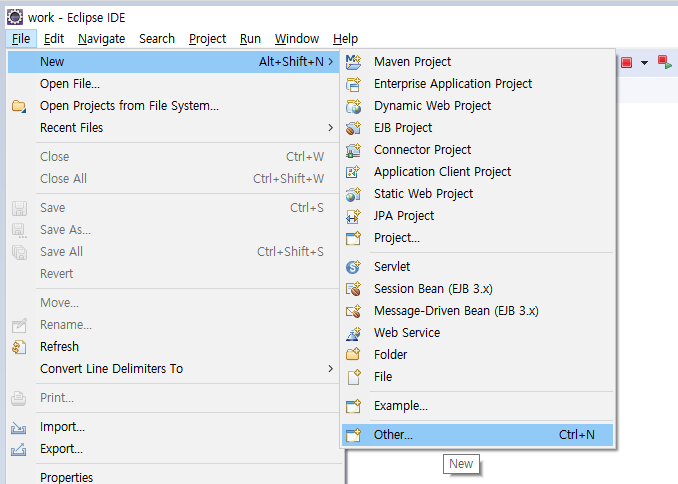The width and height of the screenshot is (678, 484).
Task: Select Connector Project entry
Action: [478, 150]
